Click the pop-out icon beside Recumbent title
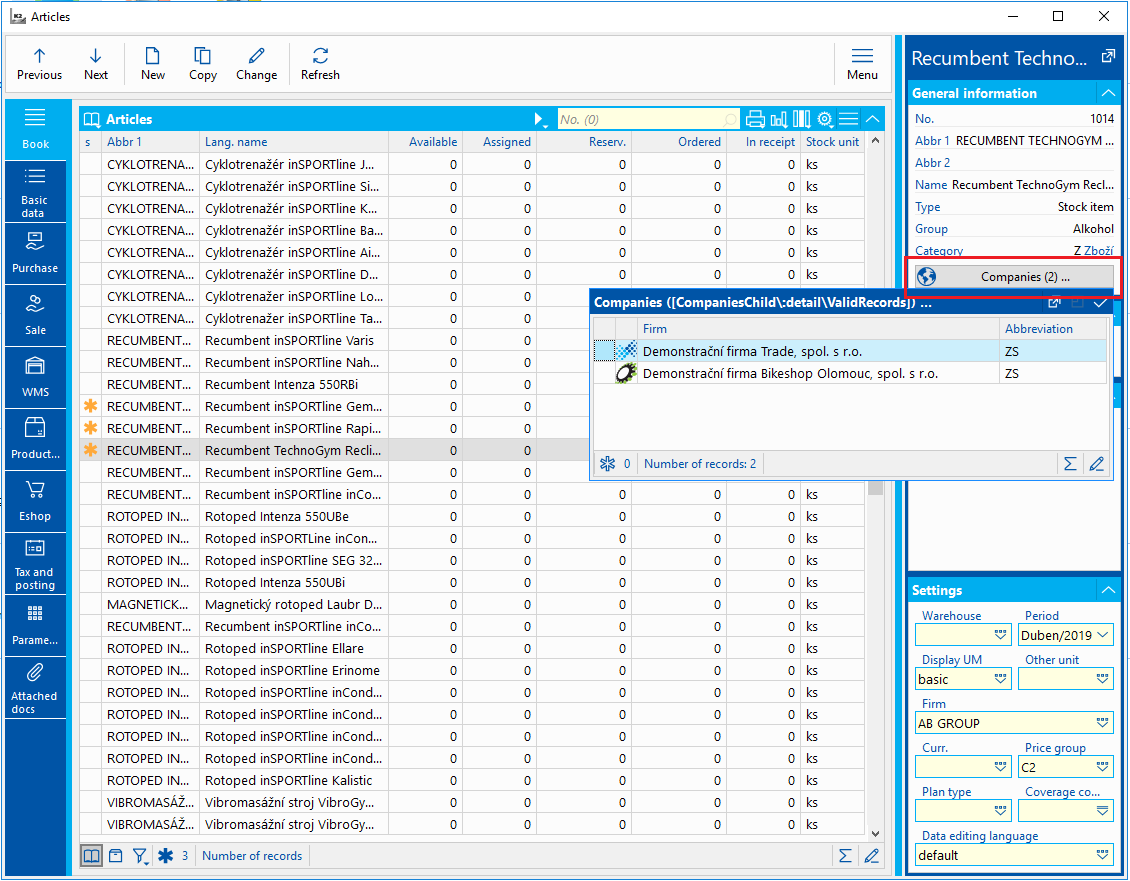The width and height of the screenshot is (1130, 881). coord(1107,58)
